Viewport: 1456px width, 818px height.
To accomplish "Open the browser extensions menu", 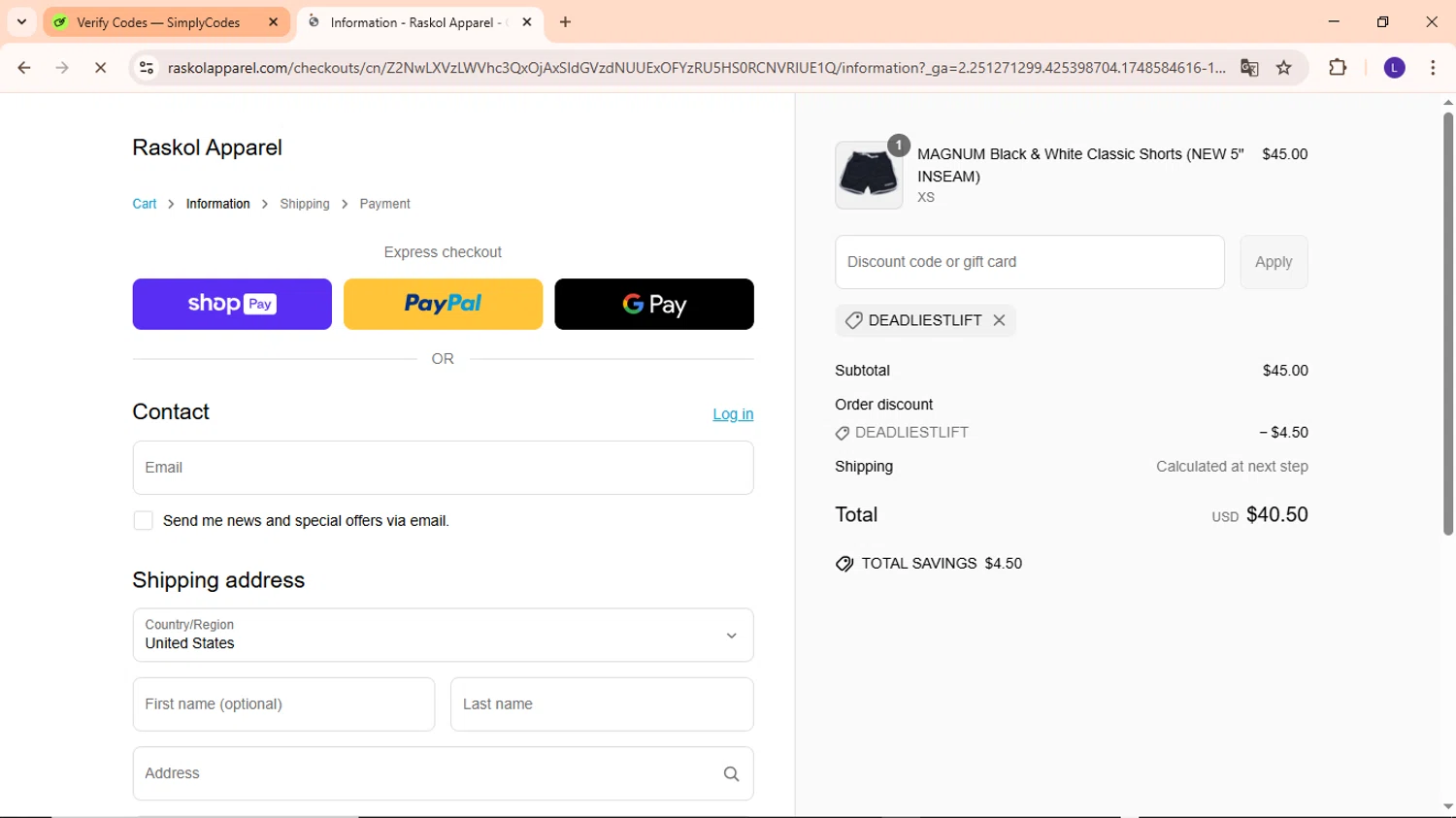I will [x=1338, y=68].
